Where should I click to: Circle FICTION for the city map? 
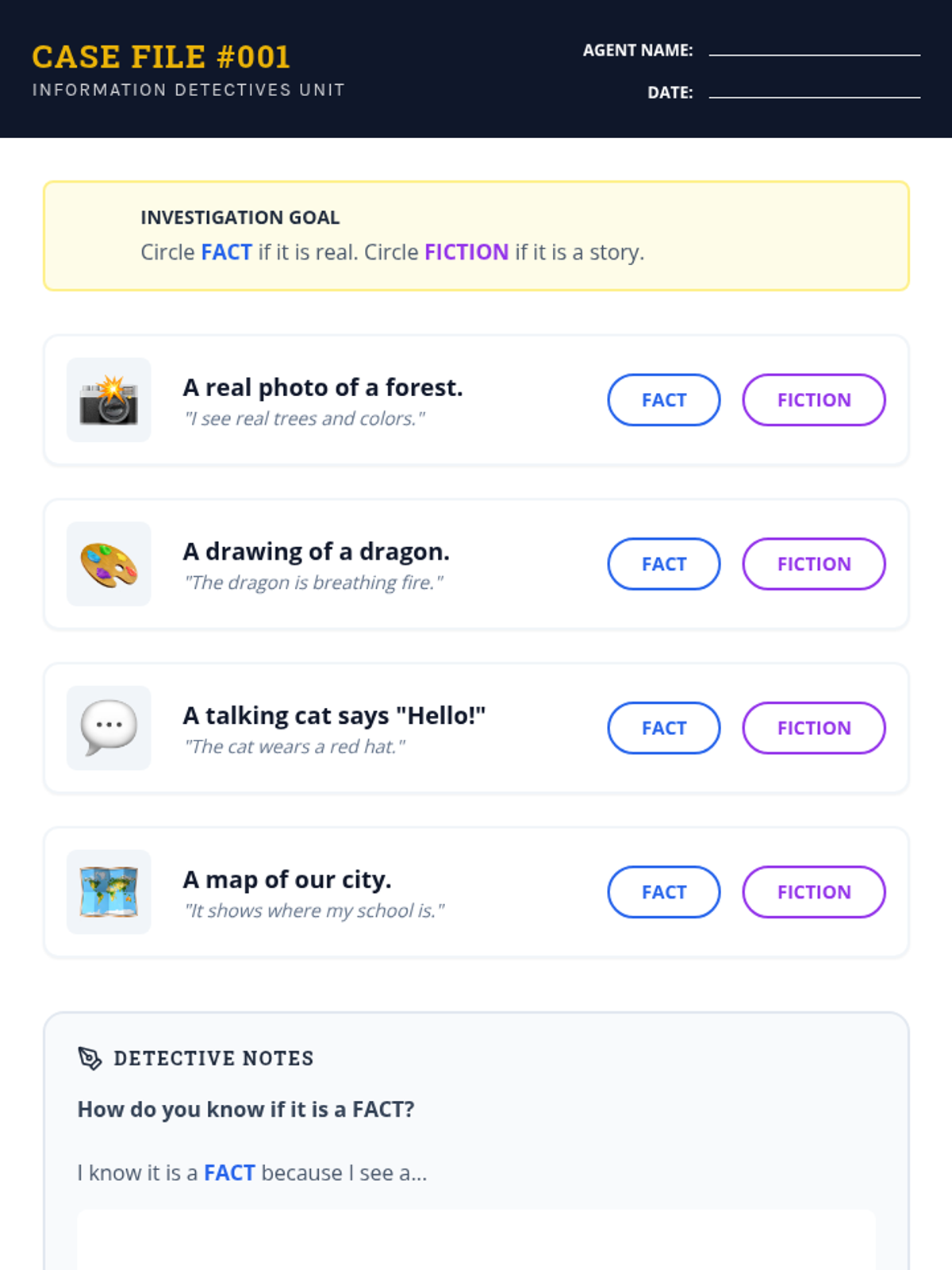(x=813, y=892)
